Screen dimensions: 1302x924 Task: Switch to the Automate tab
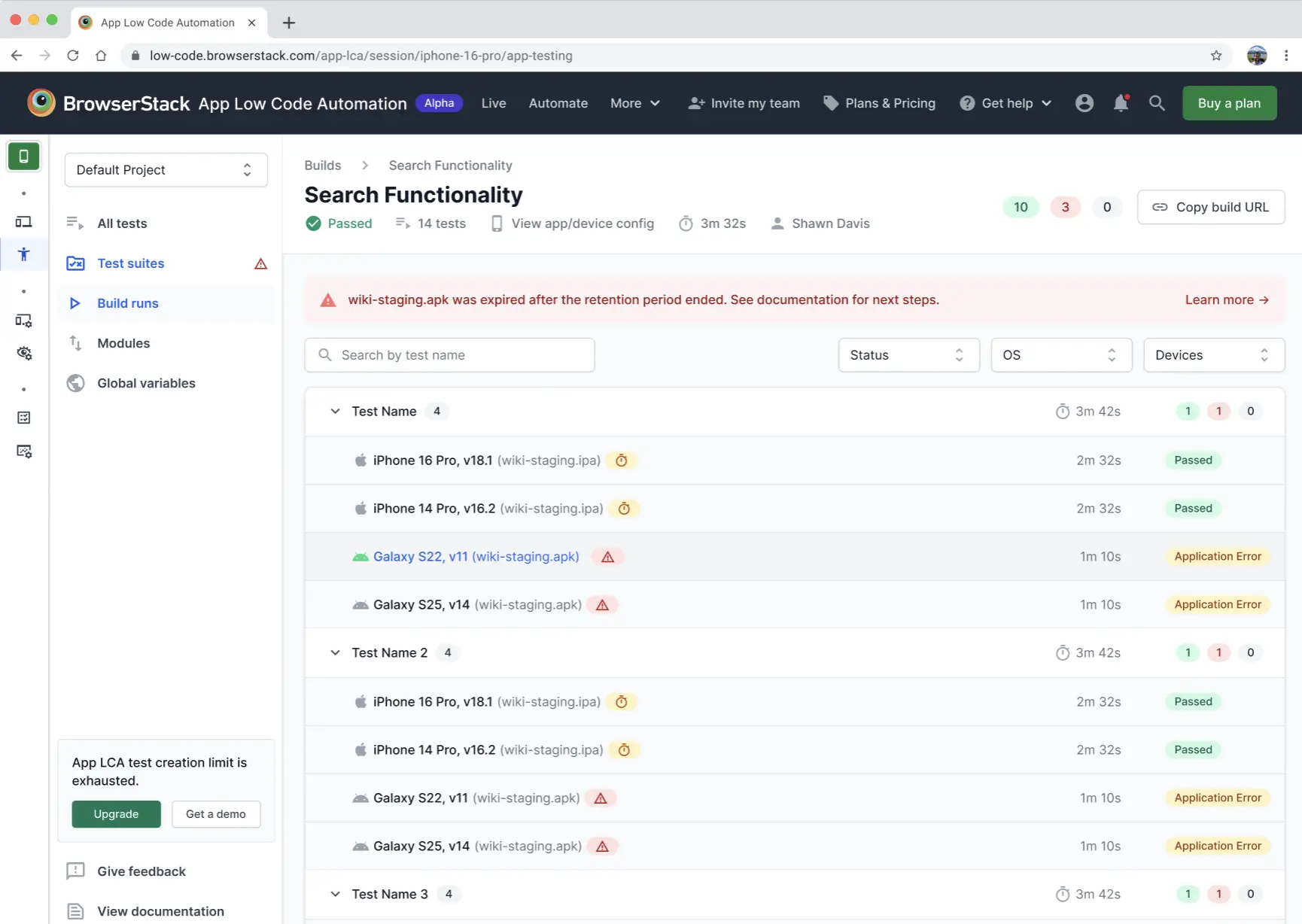558,103
